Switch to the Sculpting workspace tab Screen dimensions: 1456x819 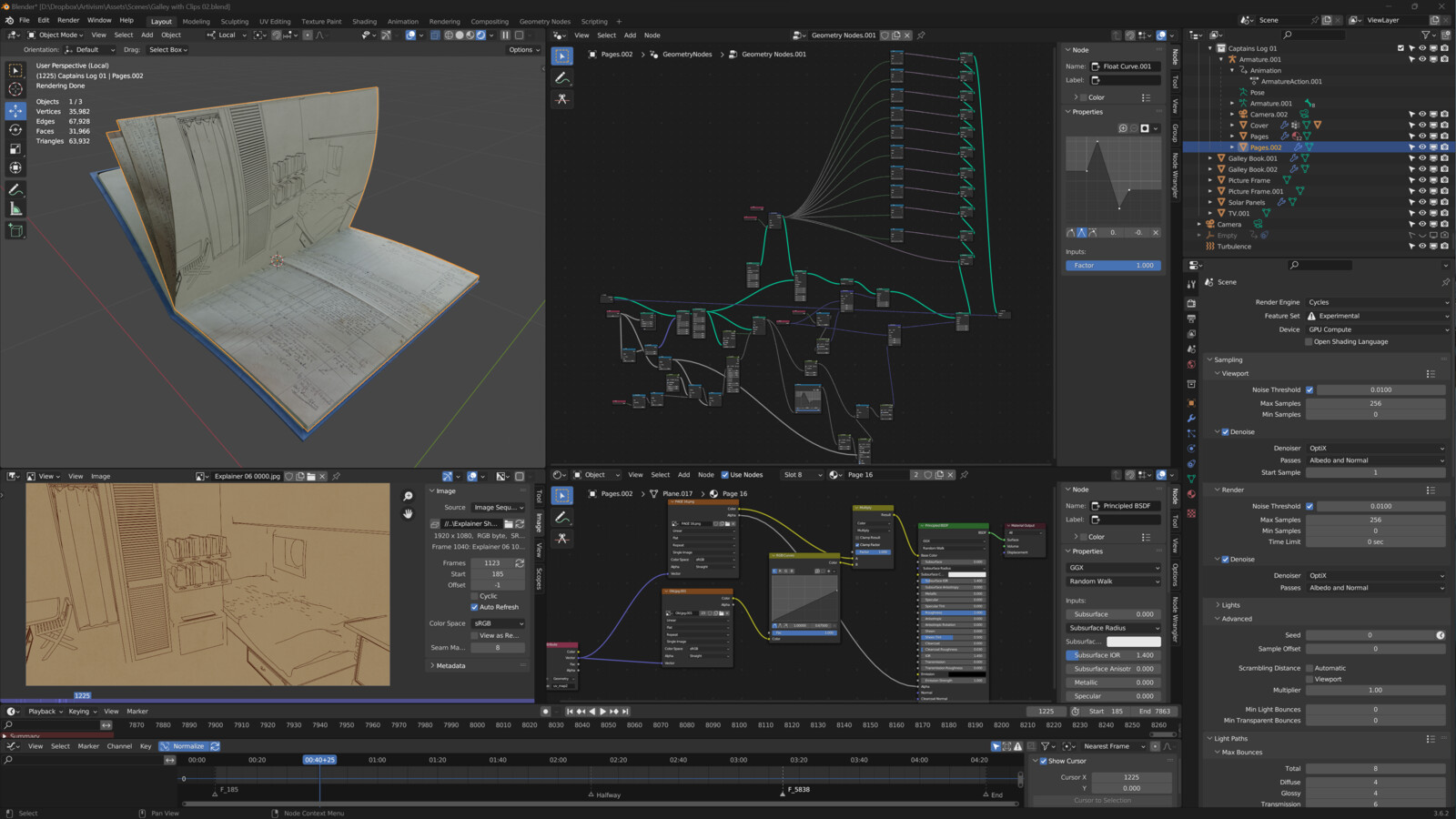(234, 22)
